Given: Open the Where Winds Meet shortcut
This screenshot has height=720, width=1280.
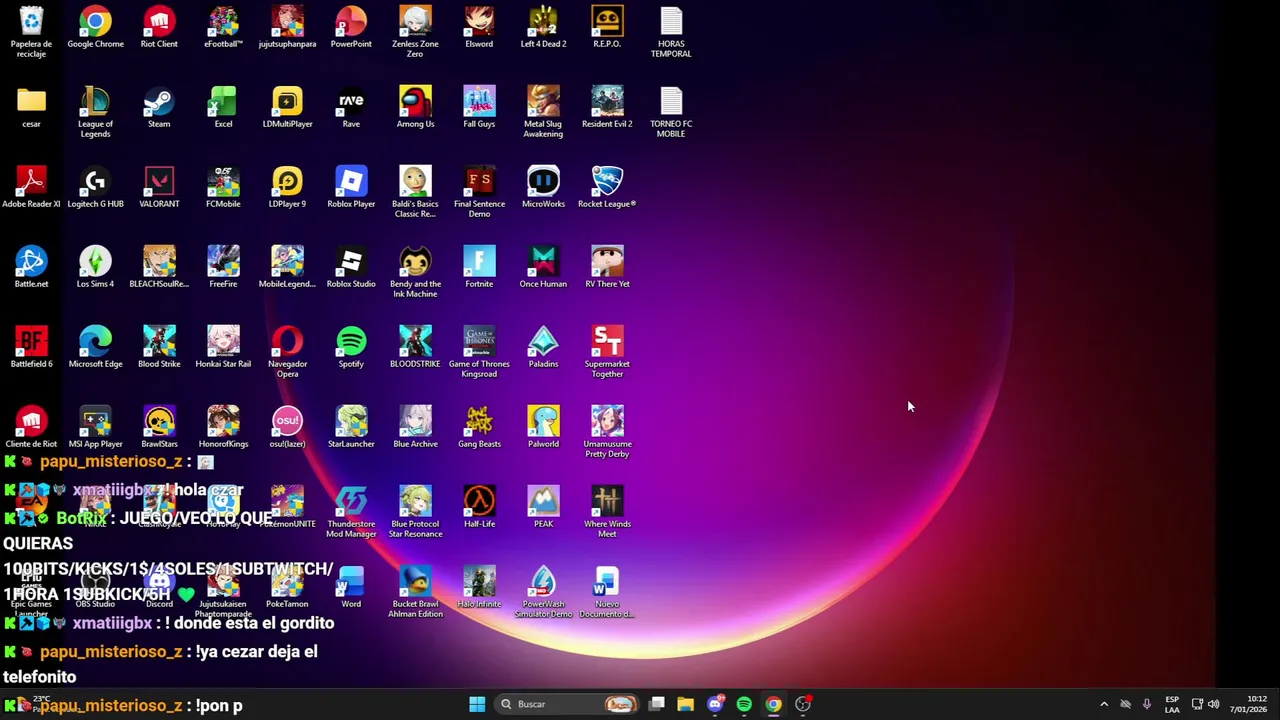Looking at the screenshot, I should (x=607, y=512).
